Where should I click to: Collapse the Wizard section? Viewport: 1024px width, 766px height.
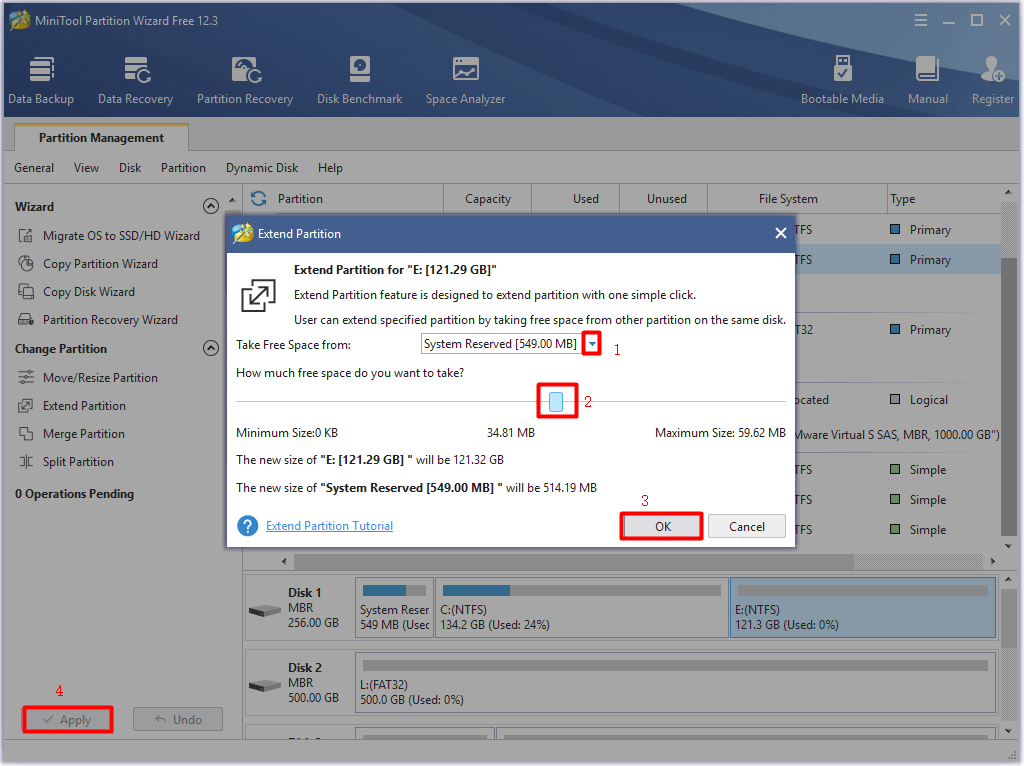(210, 207)
